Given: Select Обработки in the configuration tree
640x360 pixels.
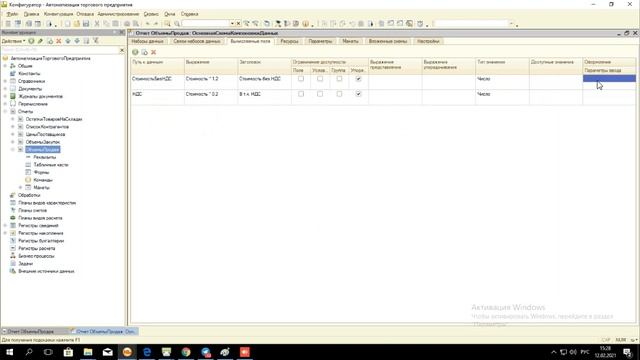Looking at the screenshot, I should [x=29, y=195].
